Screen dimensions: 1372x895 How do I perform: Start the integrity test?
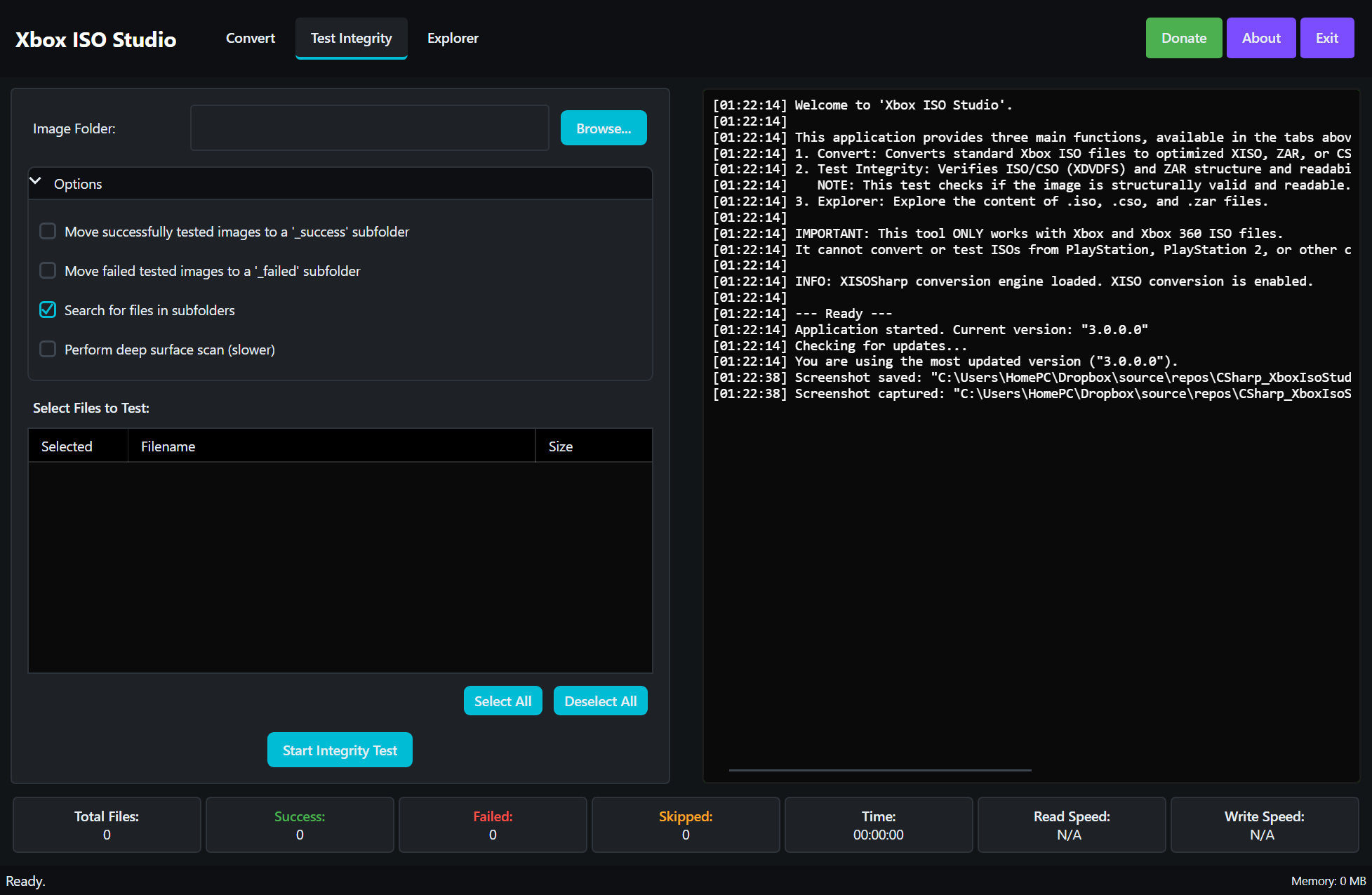point(340,750)
